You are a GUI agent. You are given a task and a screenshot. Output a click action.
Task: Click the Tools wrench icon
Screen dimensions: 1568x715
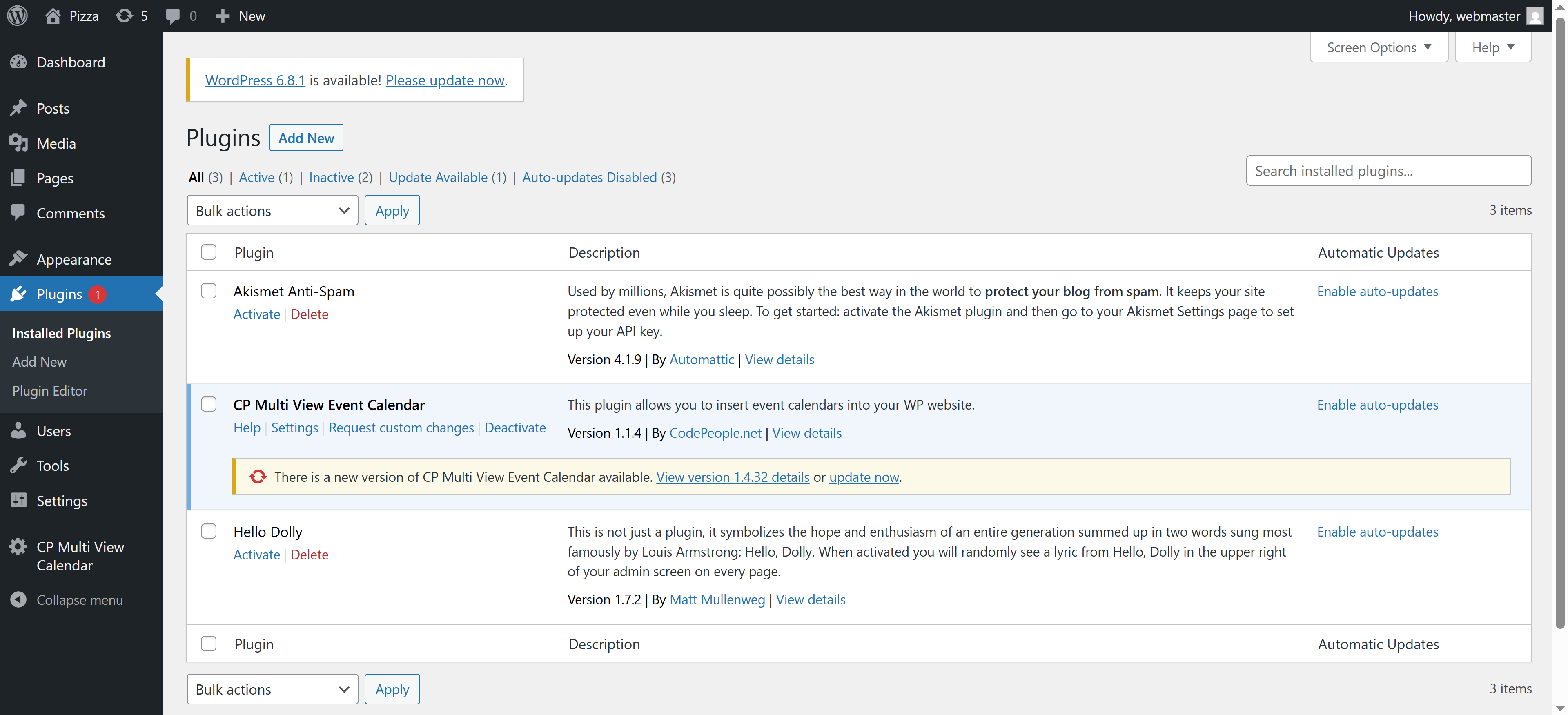[18, 466]
